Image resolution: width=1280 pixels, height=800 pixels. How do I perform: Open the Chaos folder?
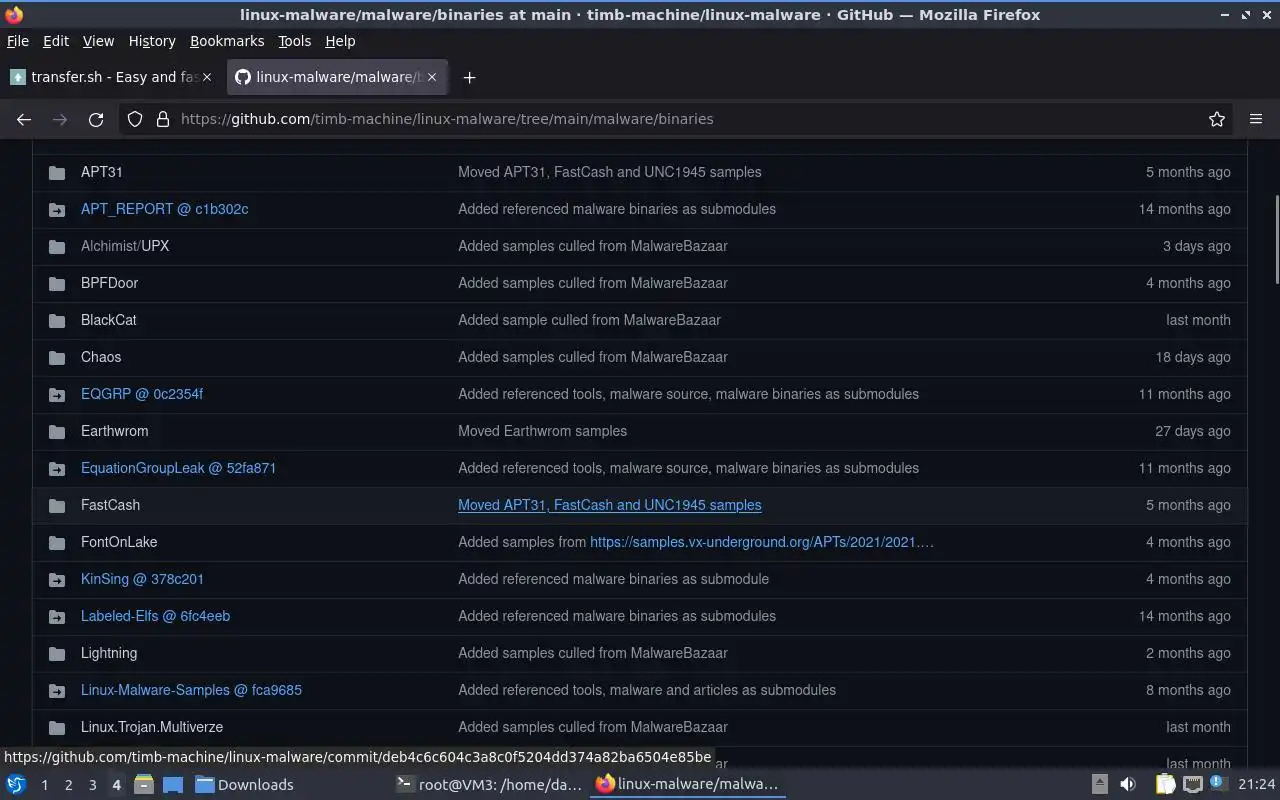pyautogui.click(x=101, y=357)
